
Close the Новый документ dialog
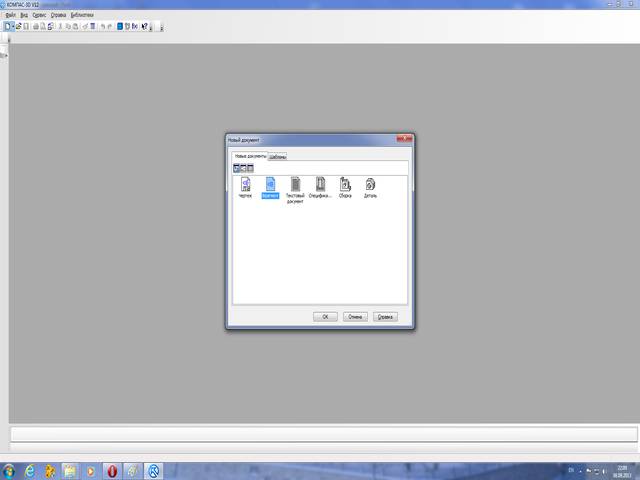402,139
